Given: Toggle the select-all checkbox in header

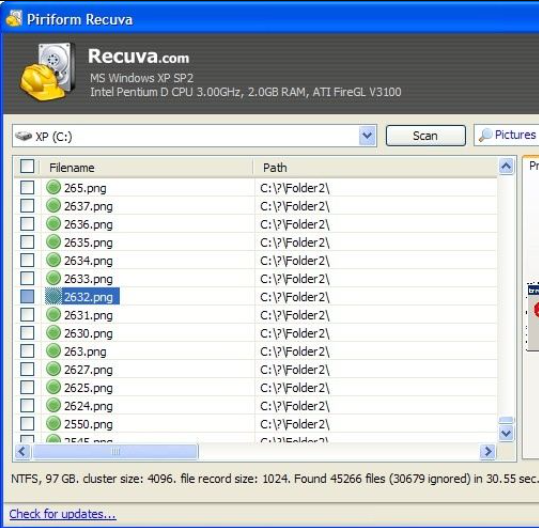Looking at the screenshot, I should click(x=27, y=166).
